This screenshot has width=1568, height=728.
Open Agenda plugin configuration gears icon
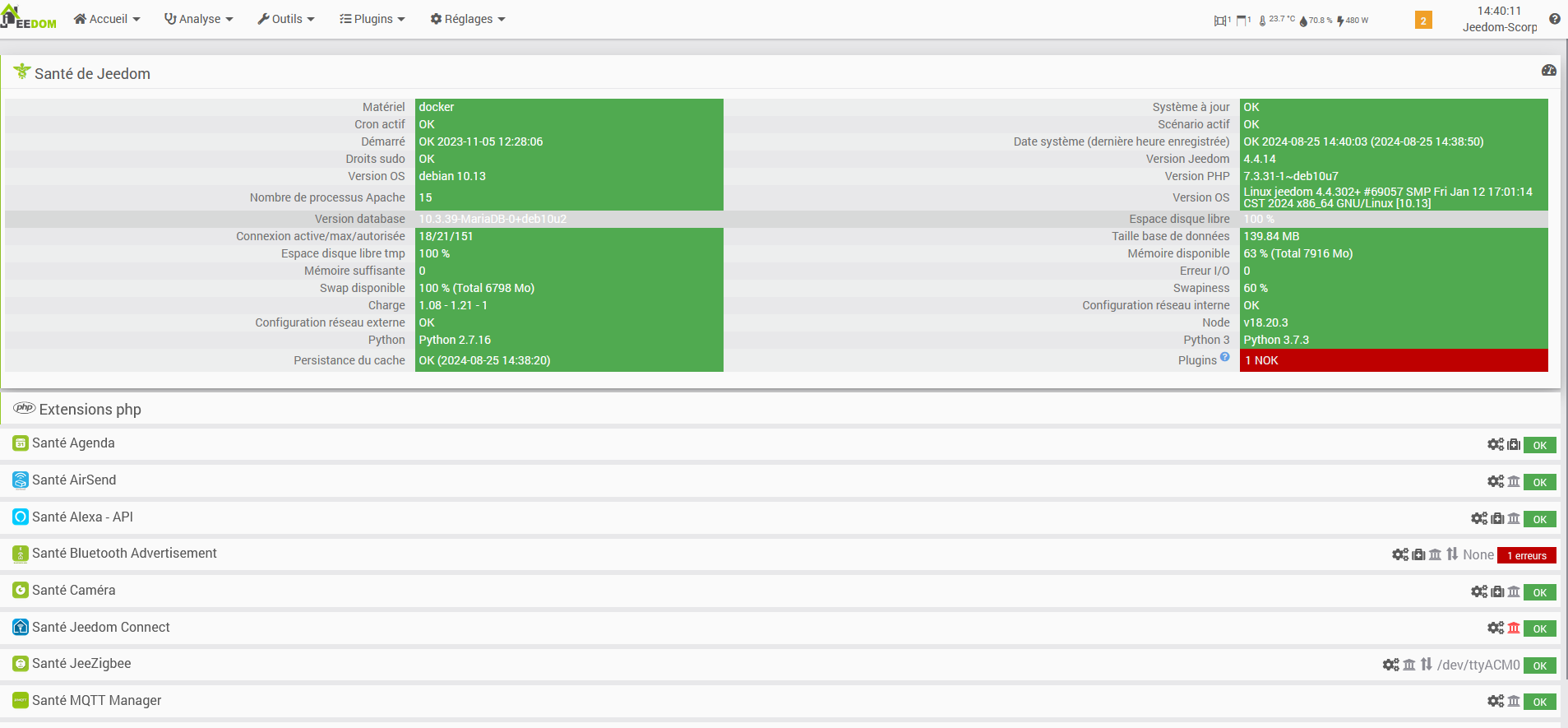tap(1496, 444)
